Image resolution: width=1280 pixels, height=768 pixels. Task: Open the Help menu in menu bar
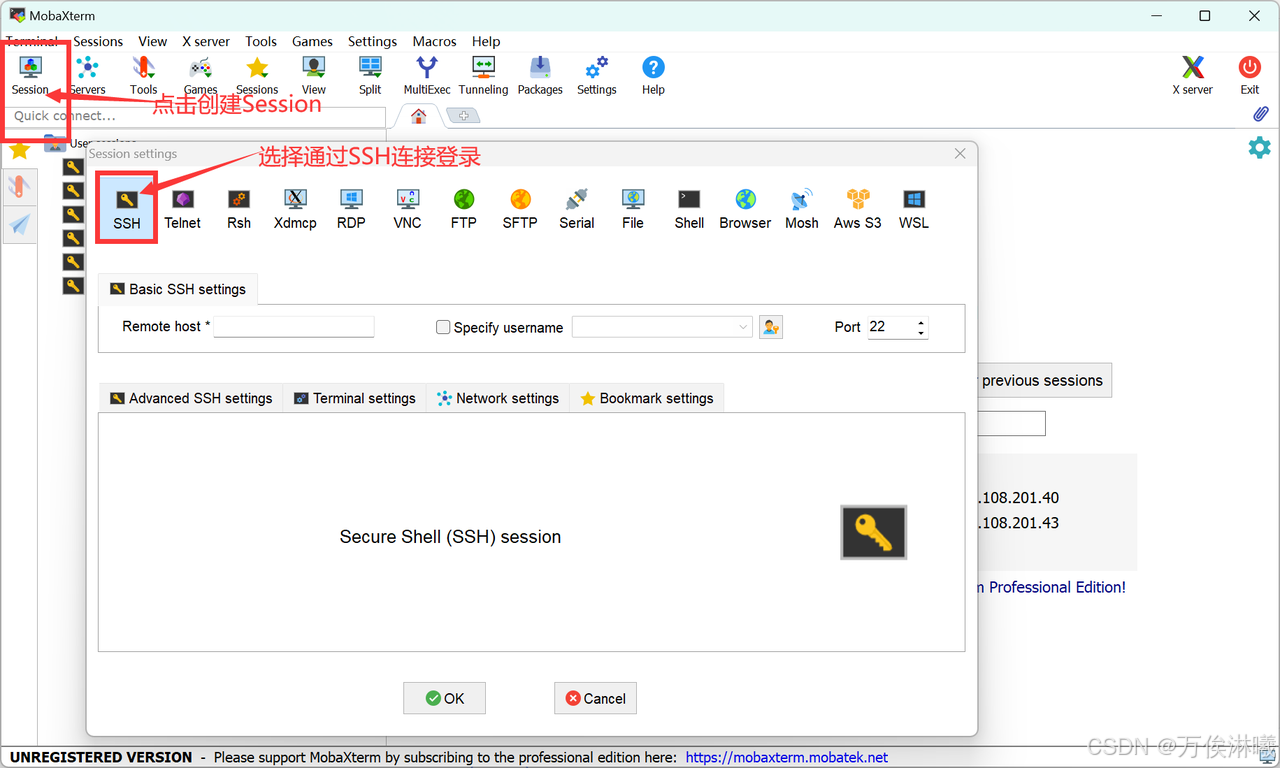486,41
